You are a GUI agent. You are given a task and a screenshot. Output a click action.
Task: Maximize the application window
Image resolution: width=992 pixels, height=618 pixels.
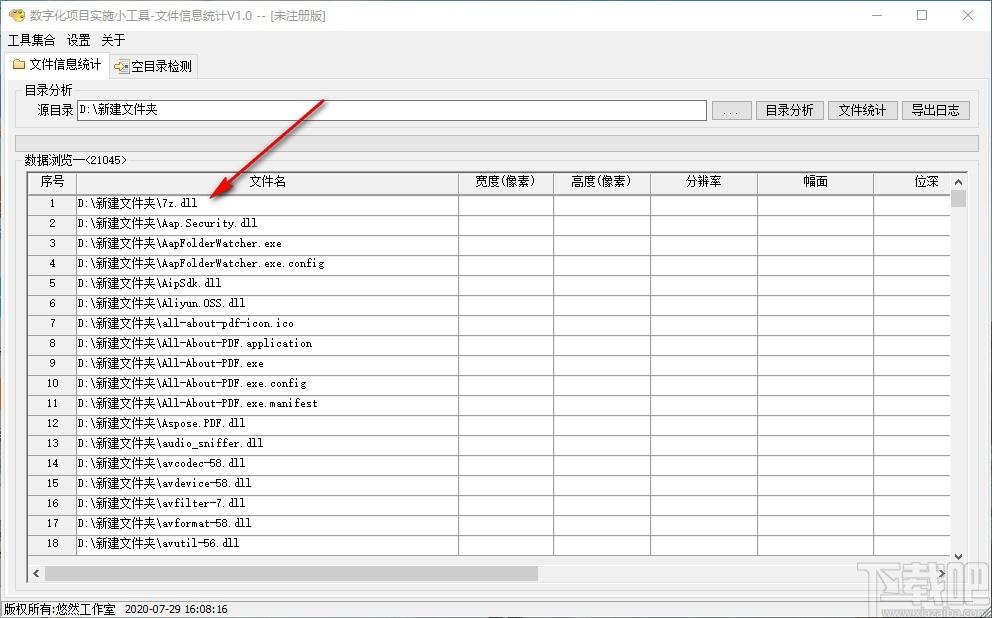tap(922, 15)
